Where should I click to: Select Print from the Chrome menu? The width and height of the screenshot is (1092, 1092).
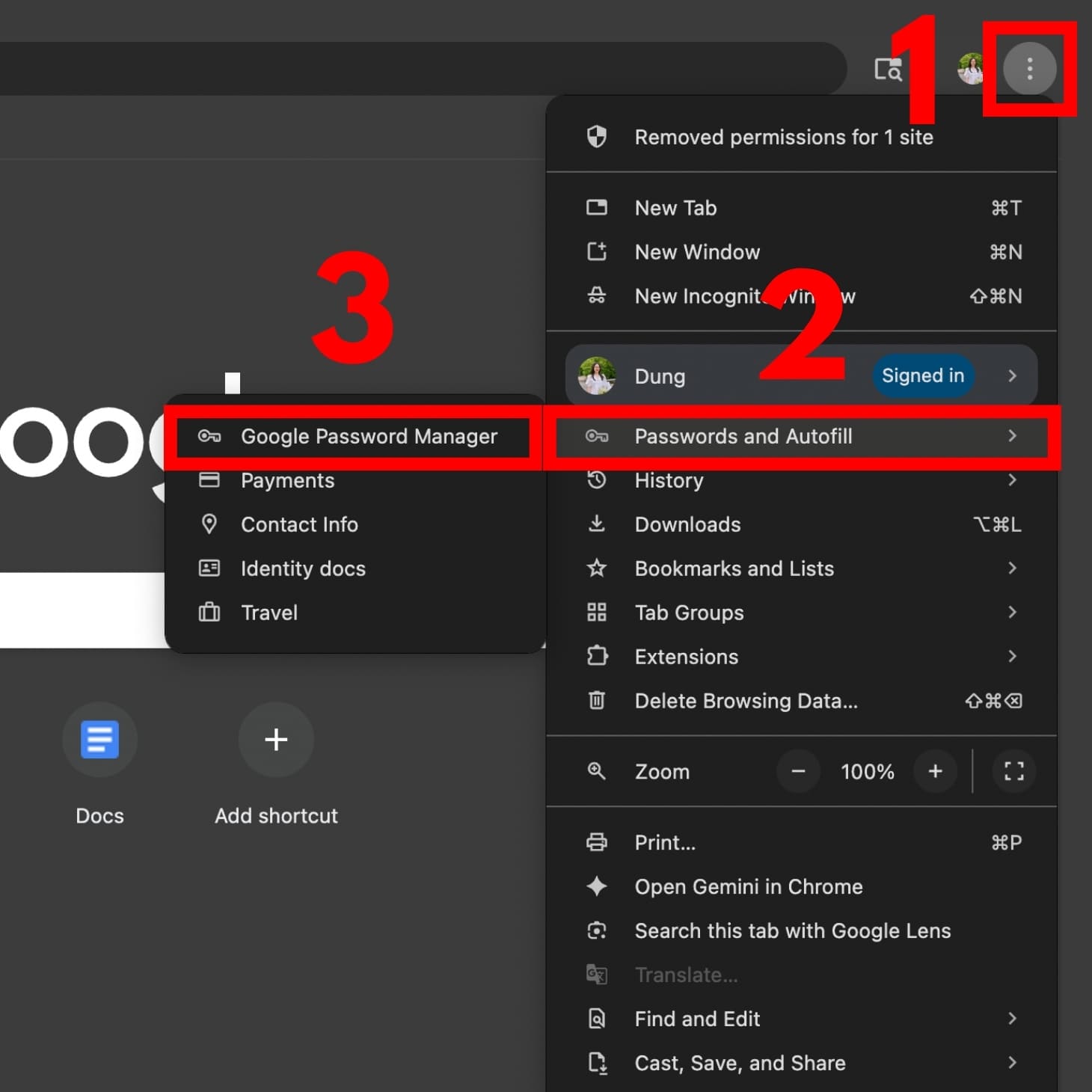802,842
